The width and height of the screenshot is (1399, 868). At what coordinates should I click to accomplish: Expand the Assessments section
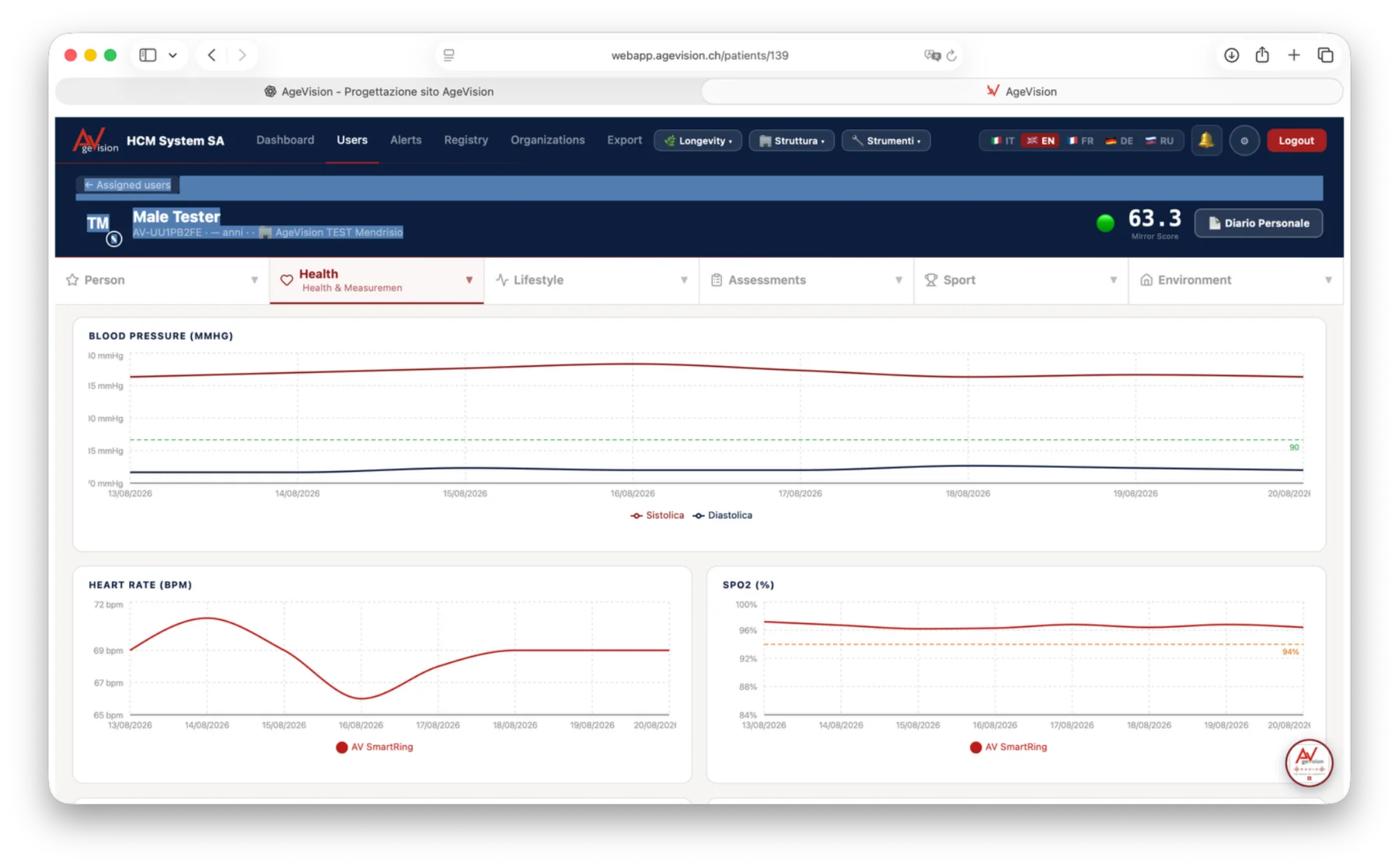click(806, 280)
